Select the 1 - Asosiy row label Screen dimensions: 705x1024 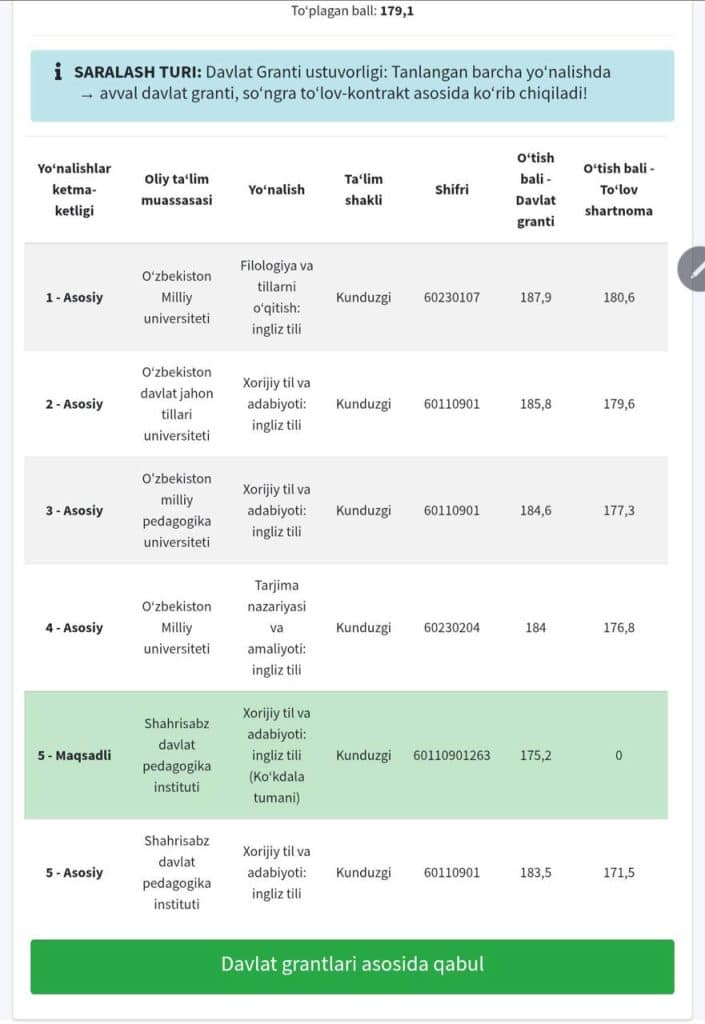pyautogui.click(x=74, y=297)
